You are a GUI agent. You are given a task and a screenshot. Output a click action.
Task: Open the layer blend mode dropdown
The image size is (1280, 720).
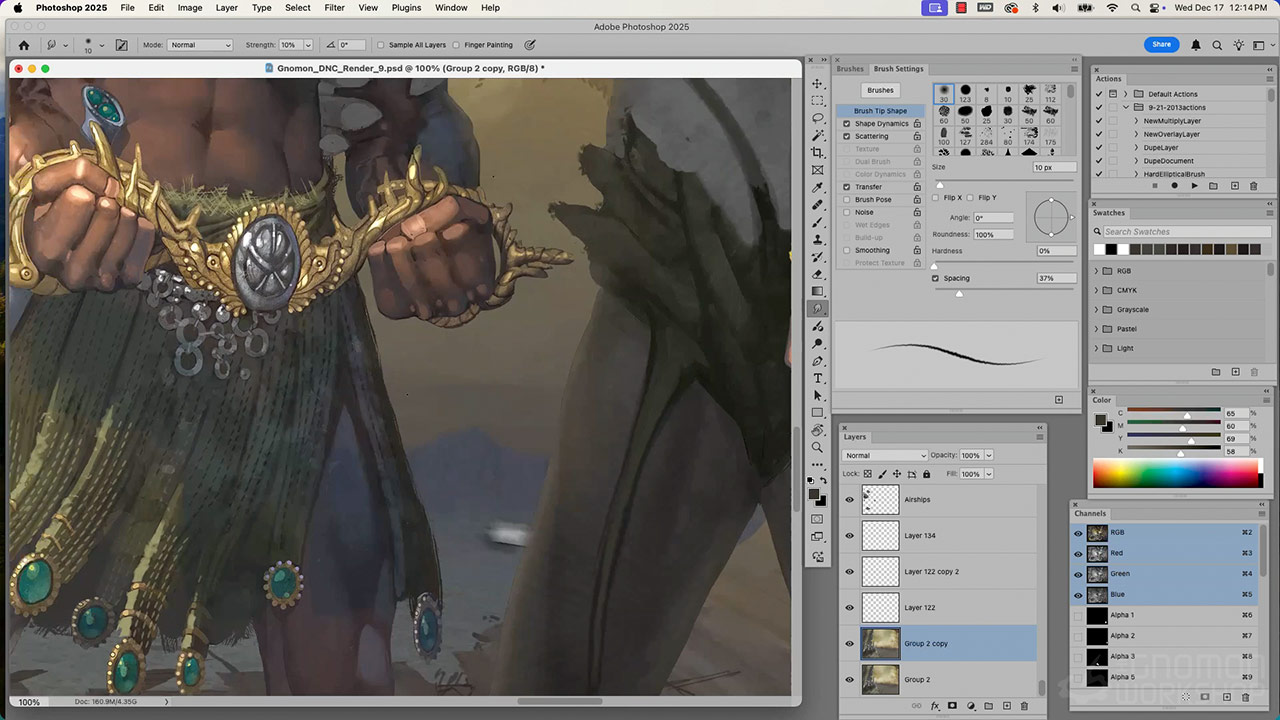885,456
